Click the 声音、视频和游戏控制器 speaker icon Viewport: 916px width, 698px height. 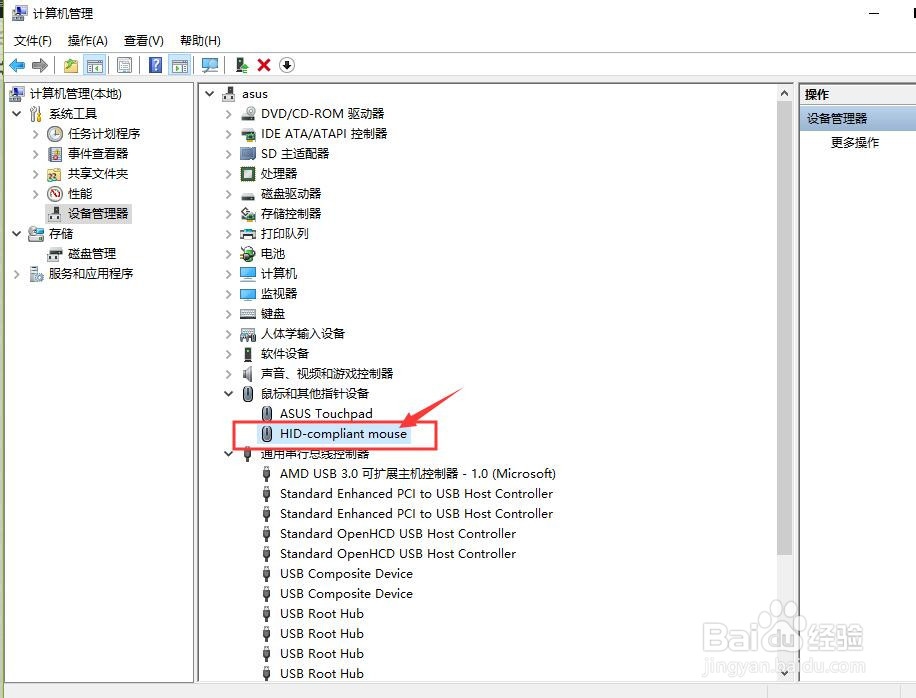point(248,374)
